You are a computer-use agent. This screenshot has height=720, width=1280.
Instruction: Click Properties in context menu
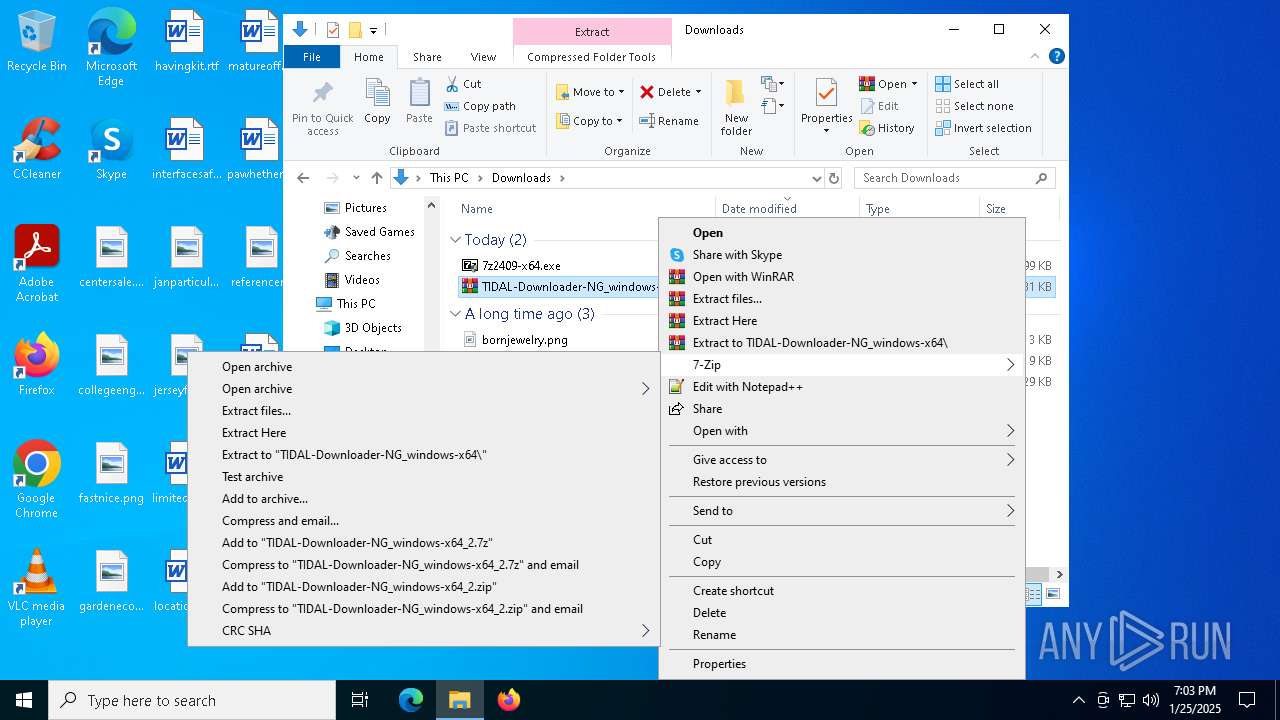(719, 664)
